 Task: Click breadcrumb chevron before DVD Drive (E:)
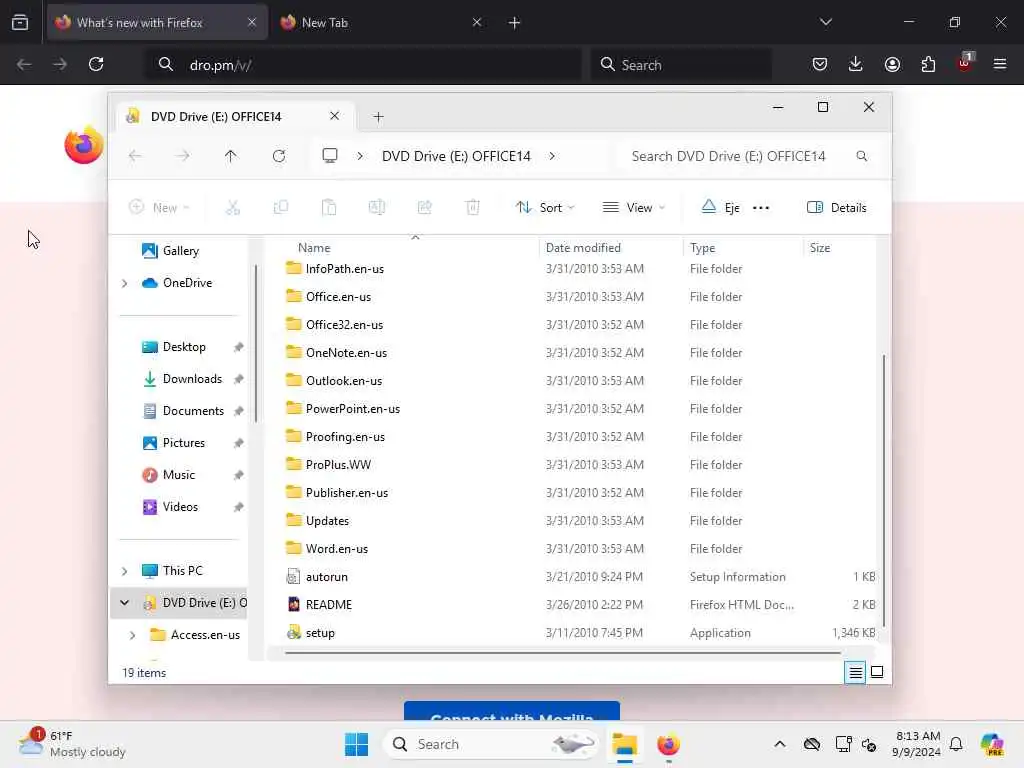click(x=360, y=156)
